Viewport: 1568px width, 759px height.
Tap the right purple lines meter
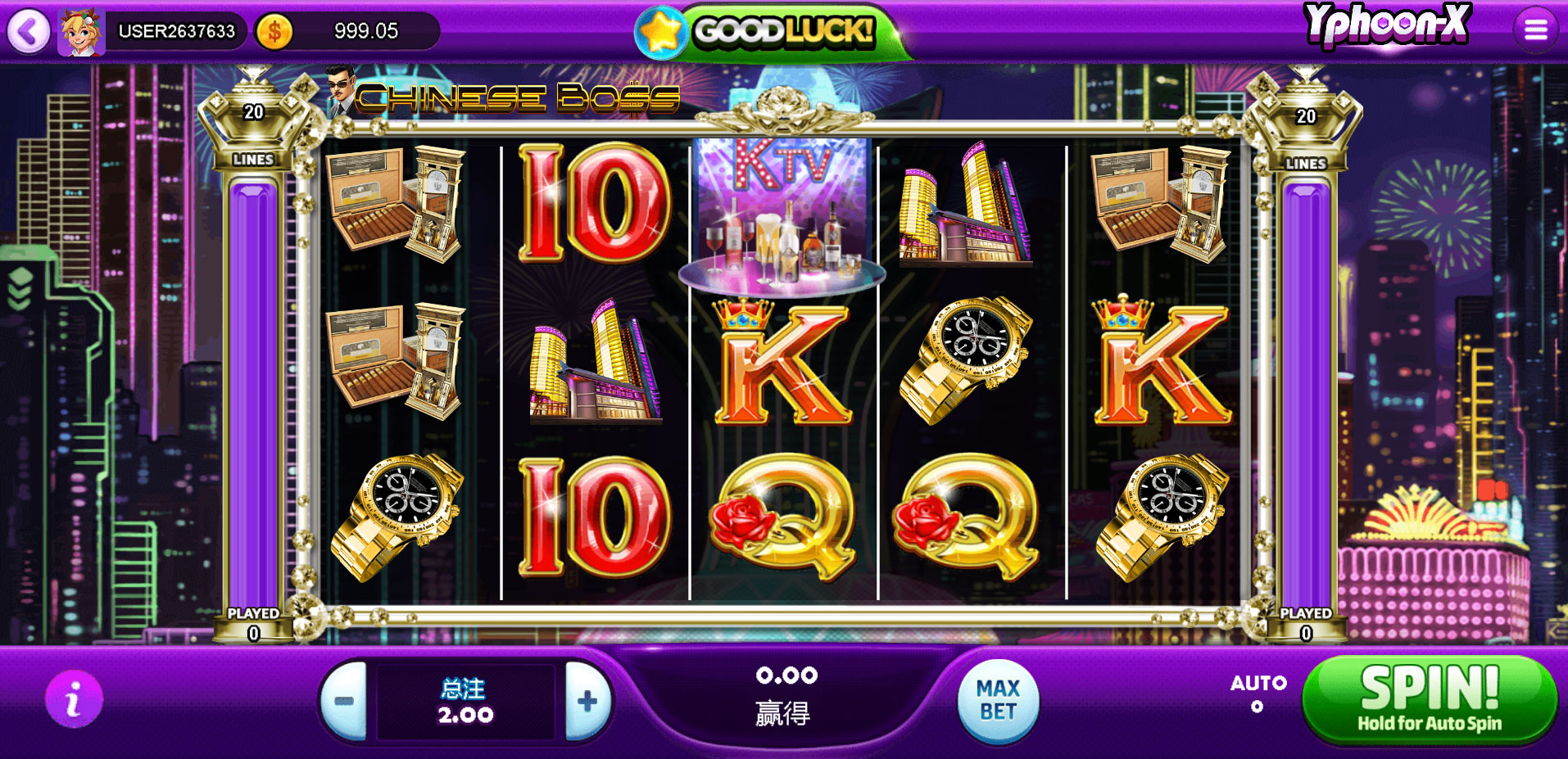pos(1306,395)
